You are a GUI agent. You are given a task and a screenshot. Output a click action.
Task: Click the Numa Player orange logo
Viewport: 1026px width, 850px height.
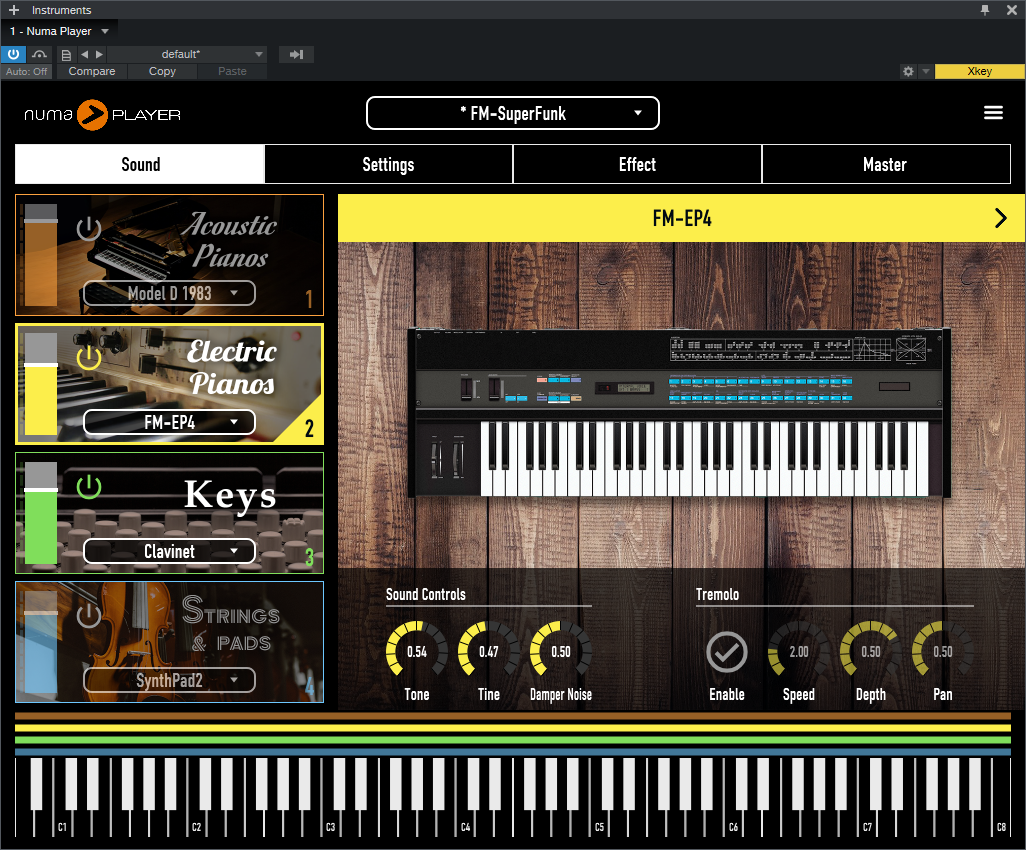pyautogui.click(x=92, y=115)
